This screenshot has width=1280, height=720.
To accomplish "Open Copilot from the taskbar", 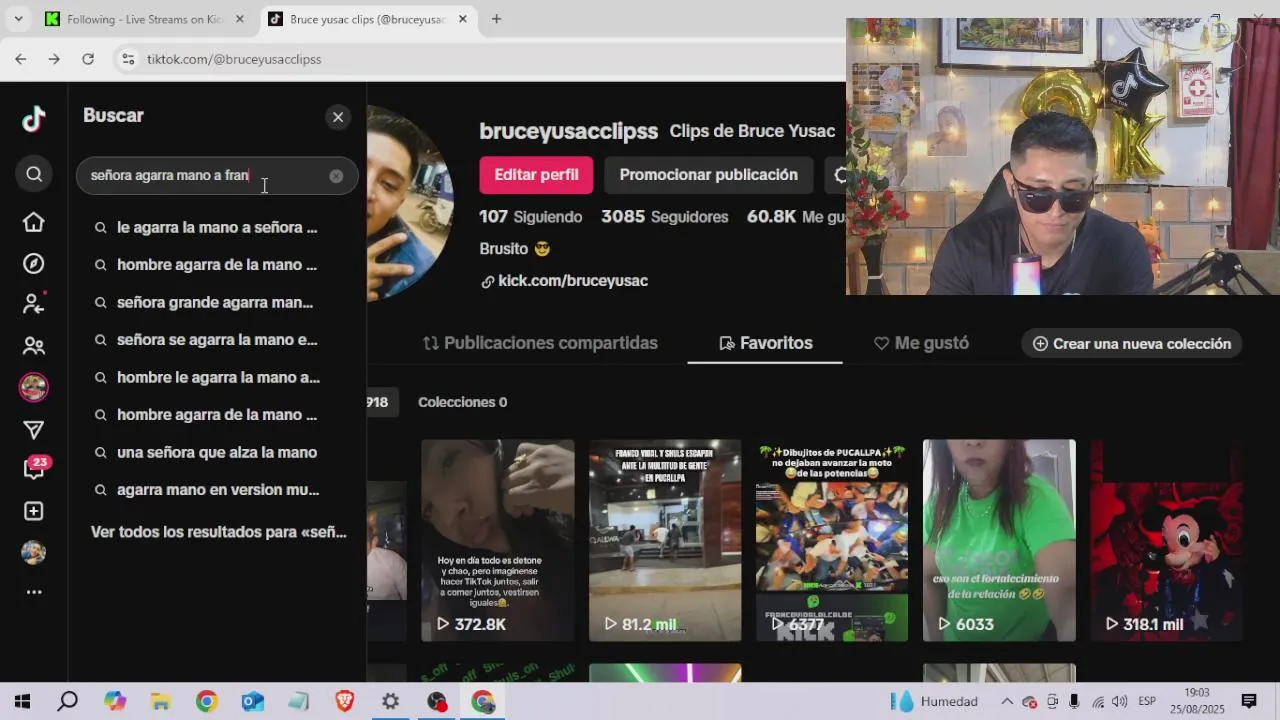I will pyautogui.click(x=115, y=702).
